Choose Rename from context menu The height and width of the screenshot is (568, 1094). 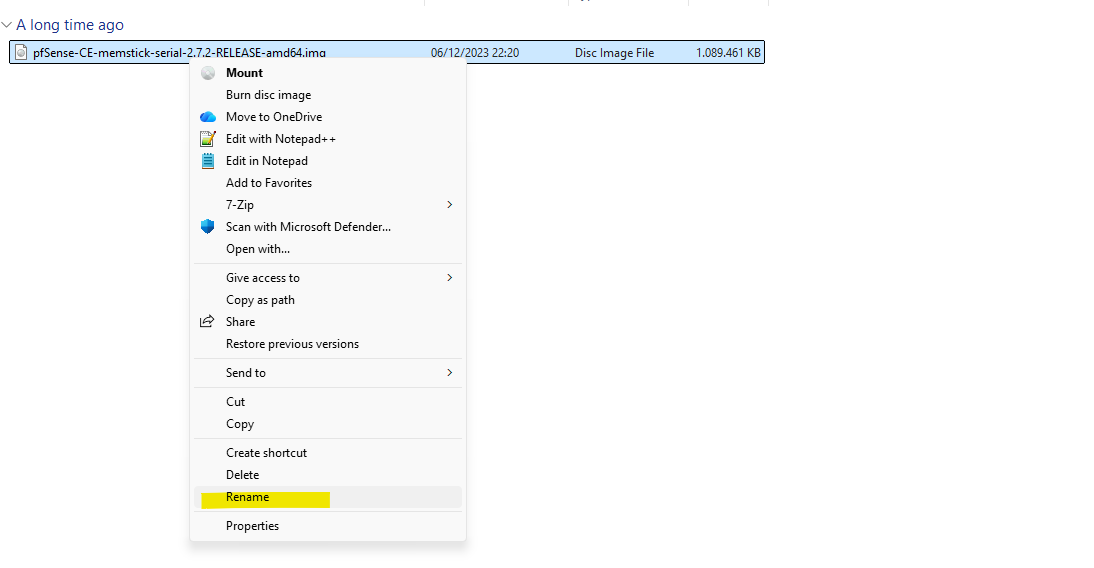pos(328,497)
